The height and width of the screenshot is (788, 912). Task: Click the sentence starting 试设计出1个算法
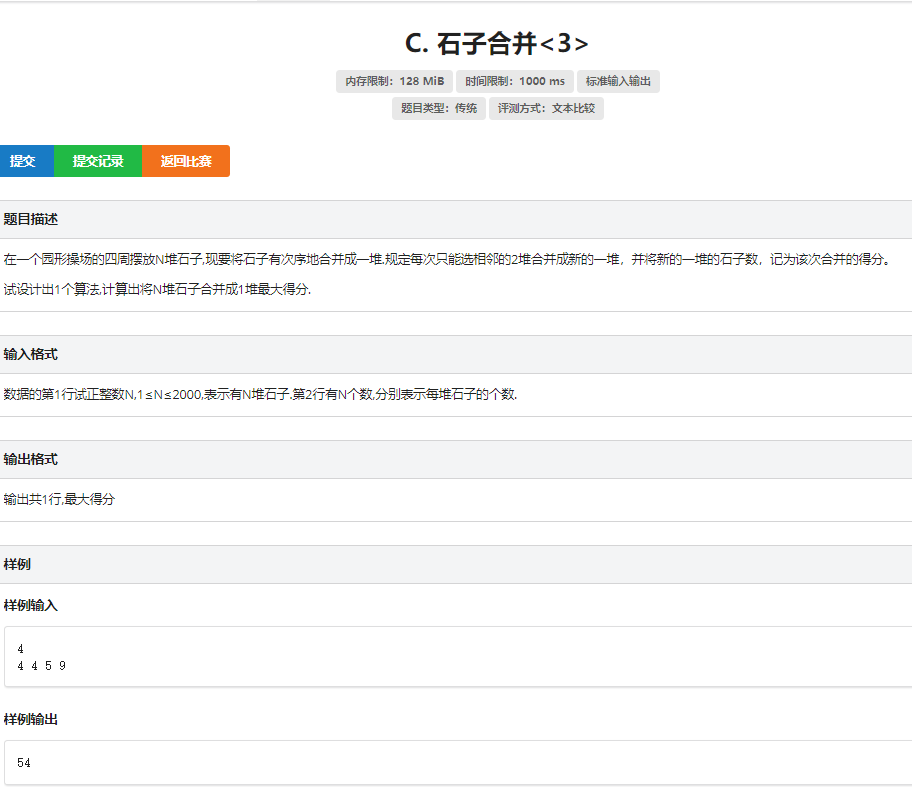pos(157,289)
